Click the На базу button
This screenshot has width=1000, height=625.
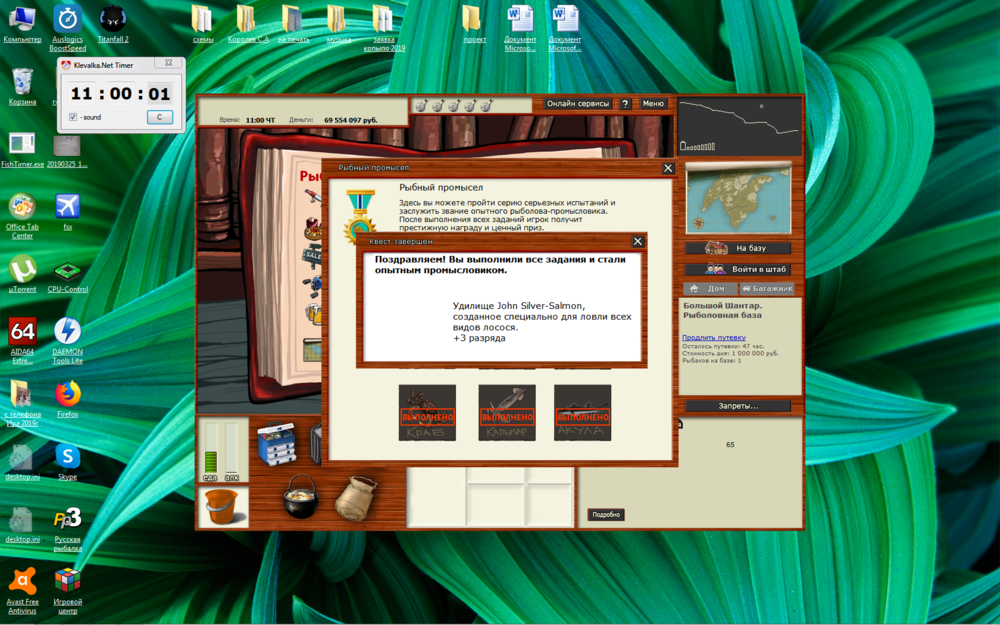point(738,248)
